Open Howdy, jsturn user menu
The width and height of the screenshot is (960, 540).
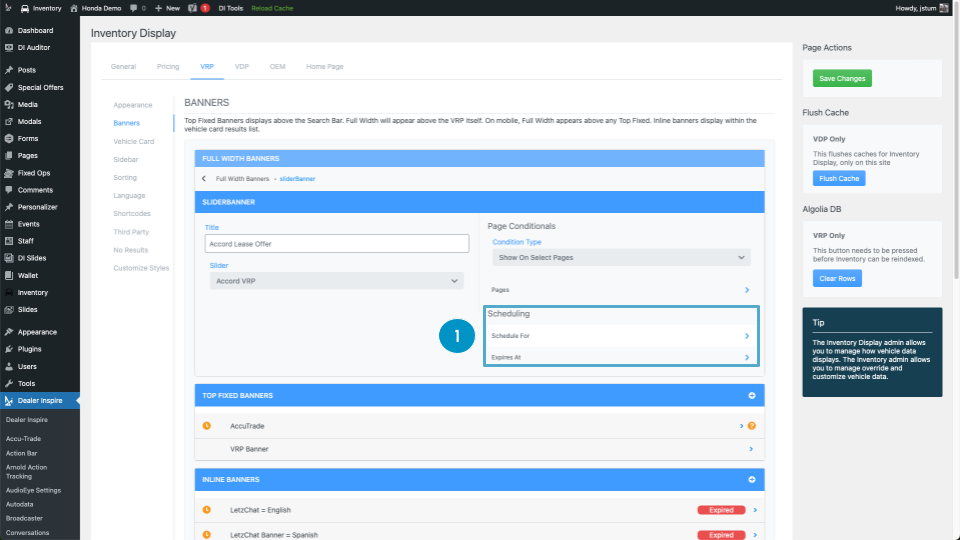(921, 8)
